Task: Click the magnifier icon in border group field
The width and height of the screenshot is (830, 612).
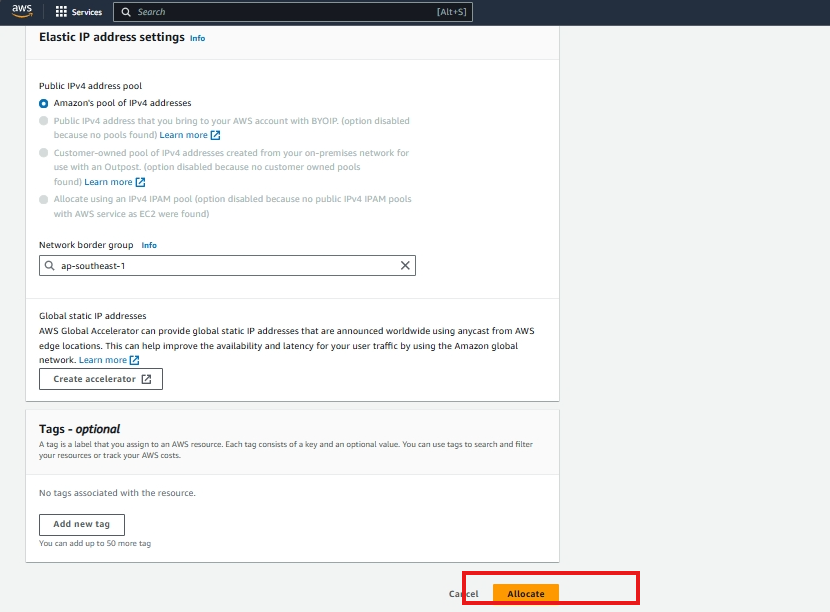Action: click(49, 266)
